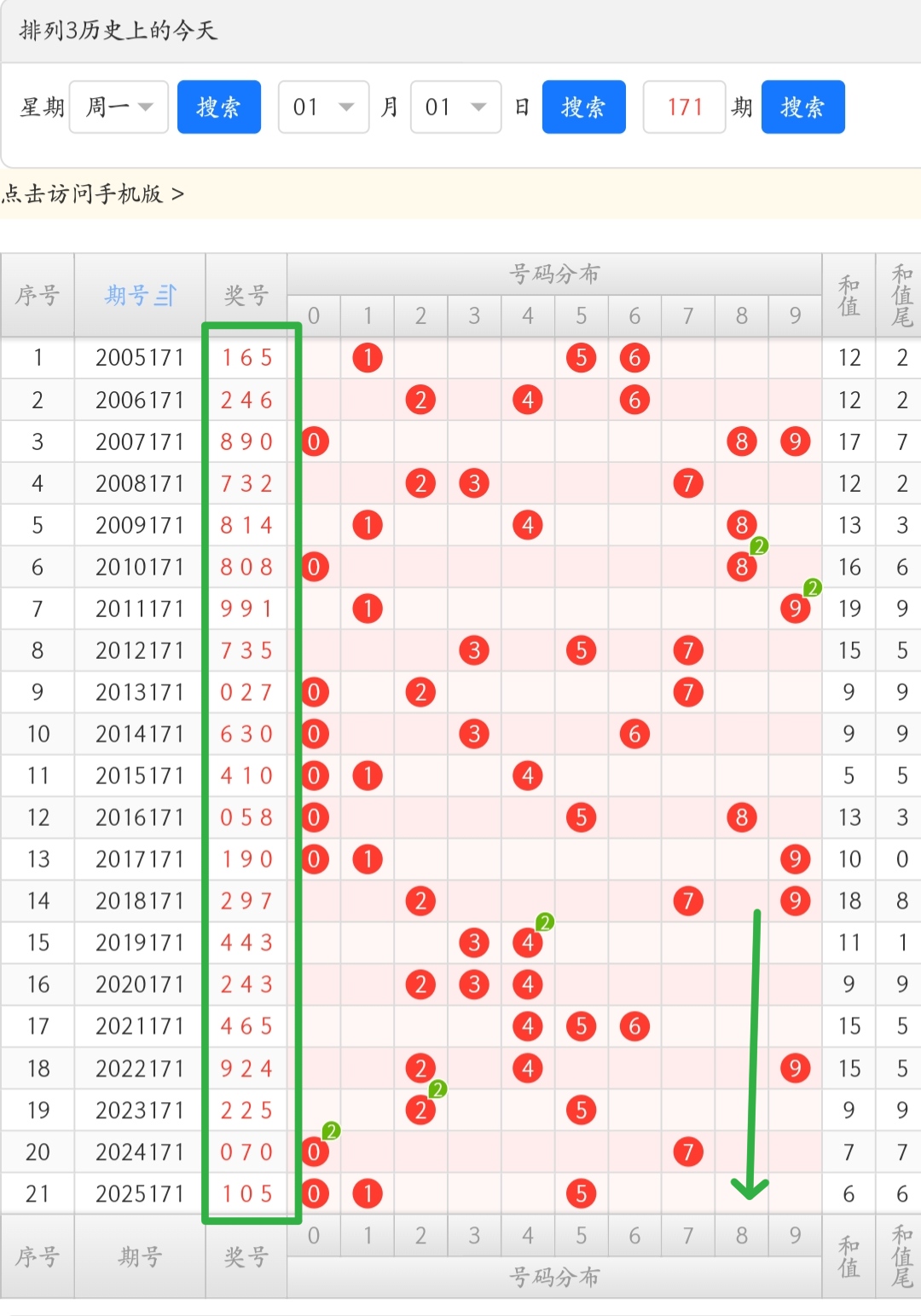This screenshot has height=1316, width=921.
Task: Click winning number 465
Action: click(246, 1026)
